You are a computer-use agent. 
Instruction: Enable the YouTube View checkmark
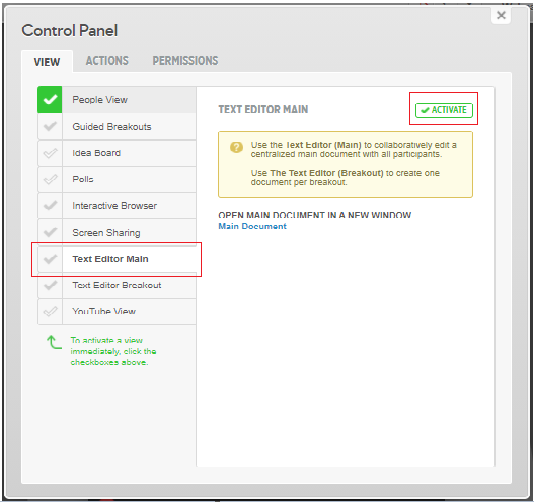point(50,312)
